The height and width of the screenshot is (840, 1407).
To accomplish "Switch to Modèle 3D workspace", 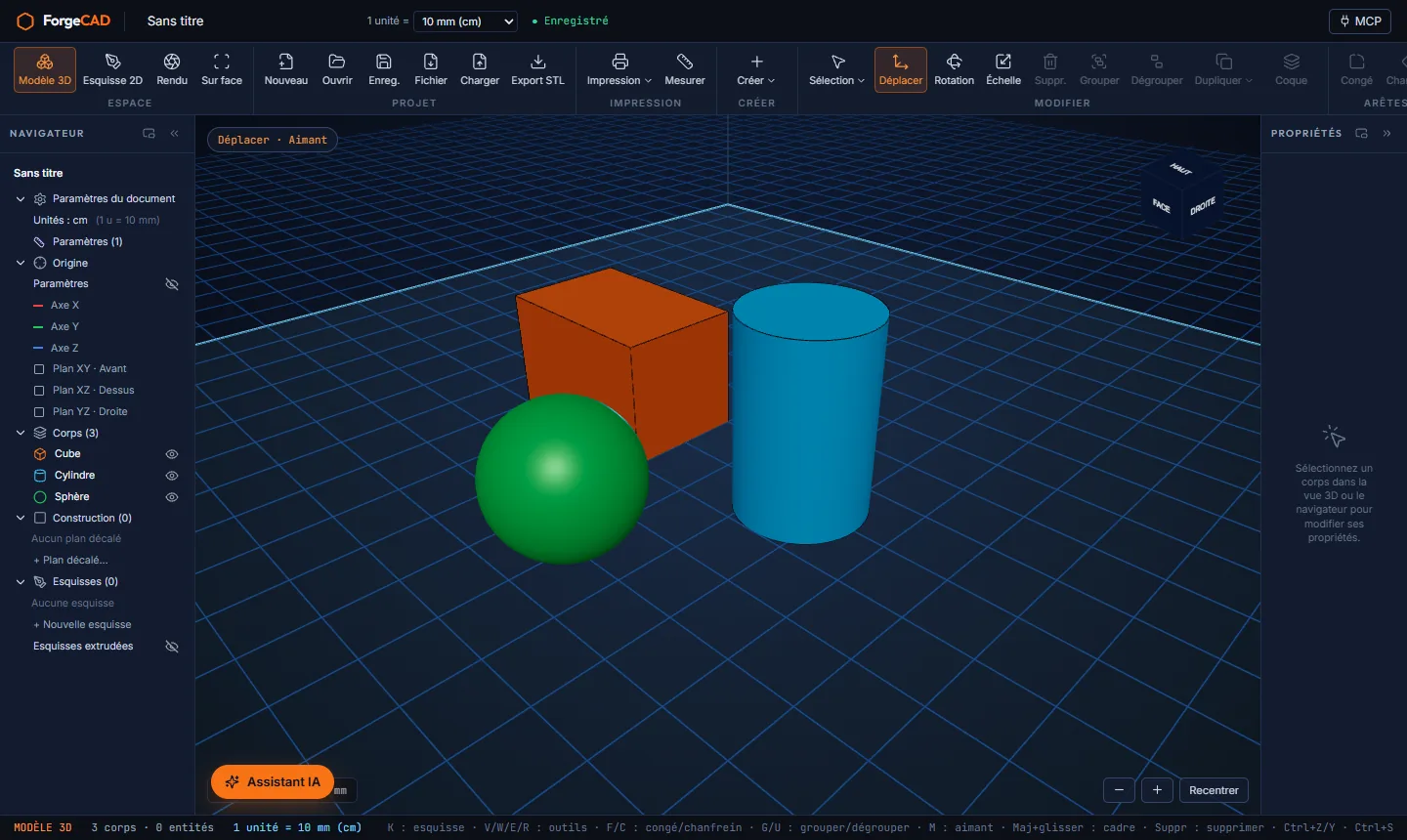I will click(45, 69).
